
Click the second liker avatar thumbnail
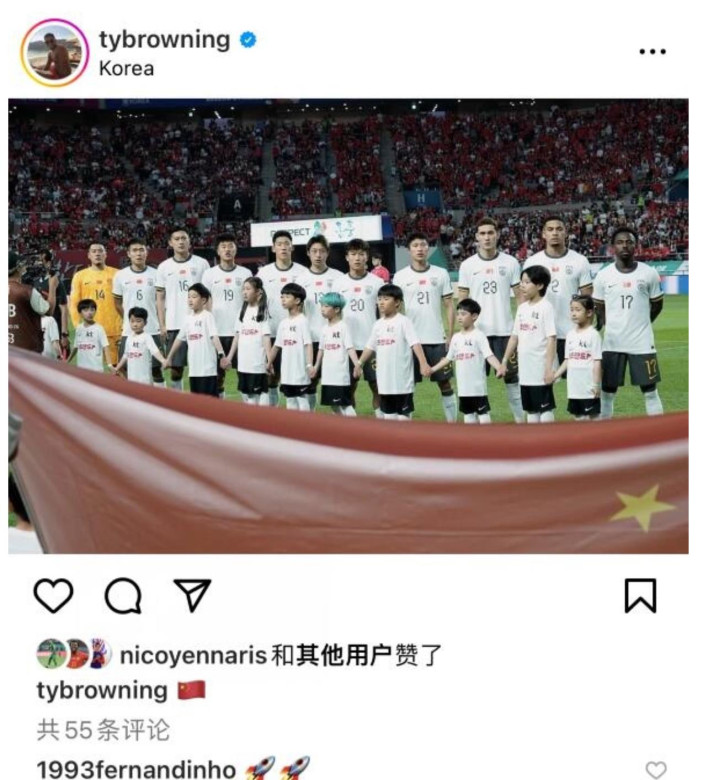coord(76,654)
